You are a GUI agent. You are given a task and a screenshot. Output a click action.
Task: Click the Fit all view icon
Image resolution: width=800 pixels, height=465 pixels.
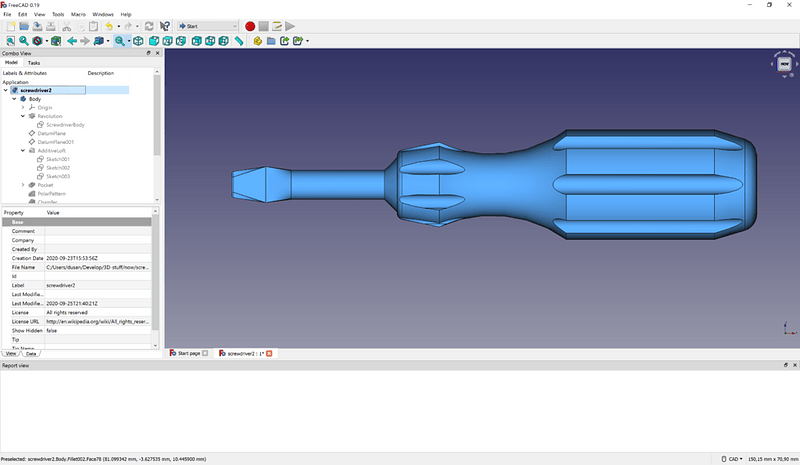coord(10,41)
